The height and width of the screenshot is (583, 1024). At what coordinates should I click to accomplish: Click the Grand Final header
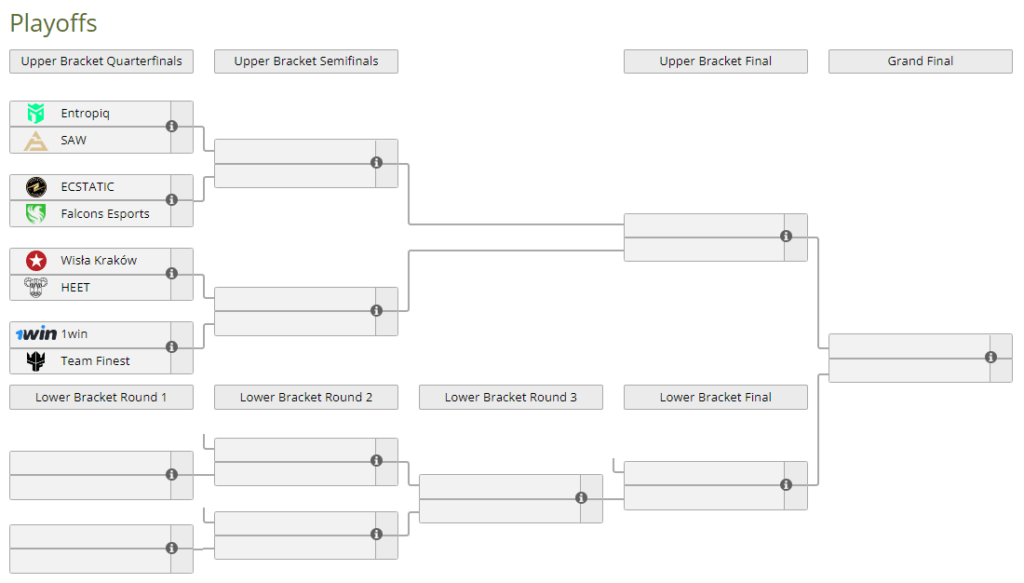click(920, 61)
